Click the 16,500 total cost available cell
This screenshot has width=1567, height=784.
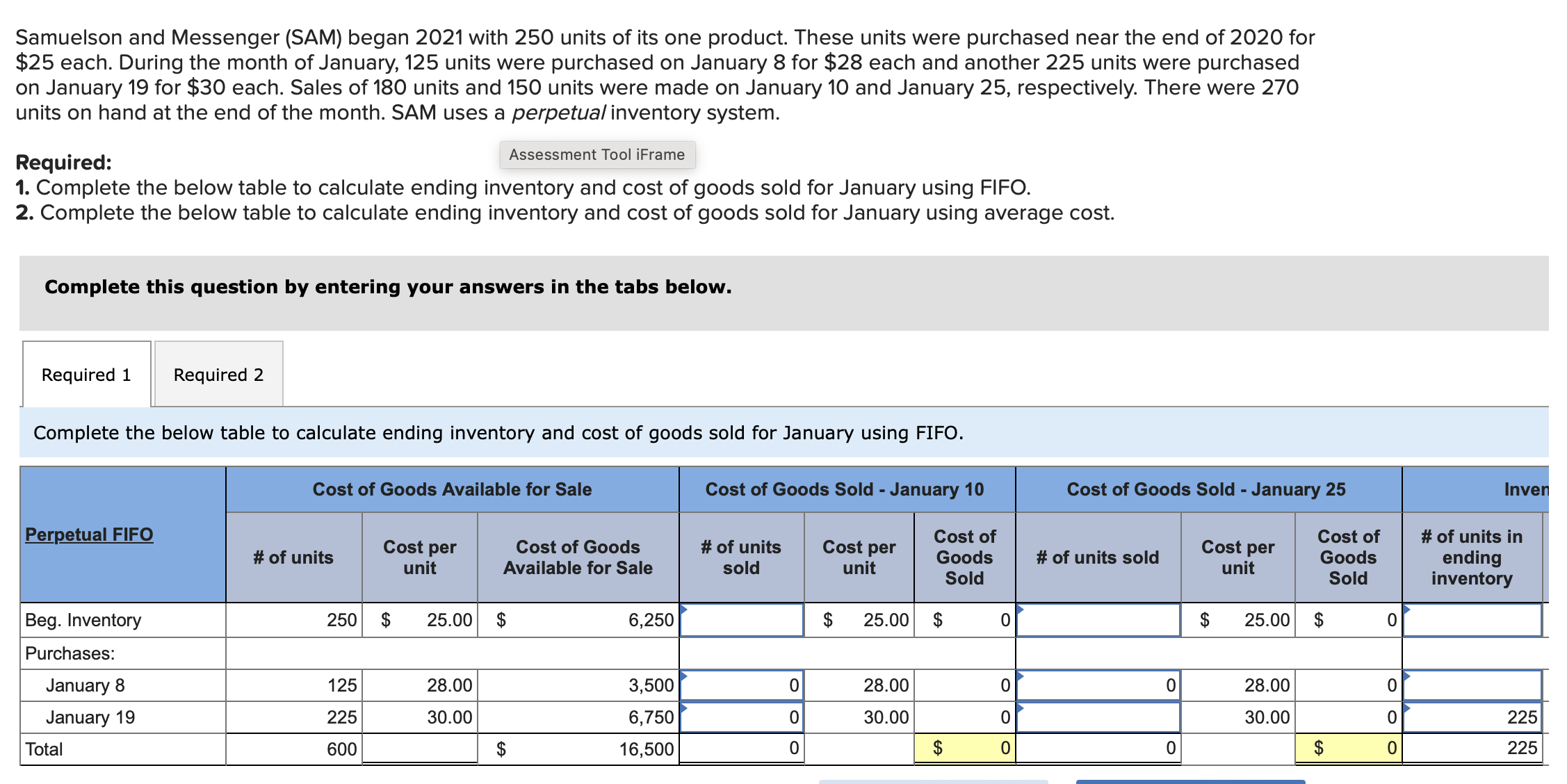(578, 749)
